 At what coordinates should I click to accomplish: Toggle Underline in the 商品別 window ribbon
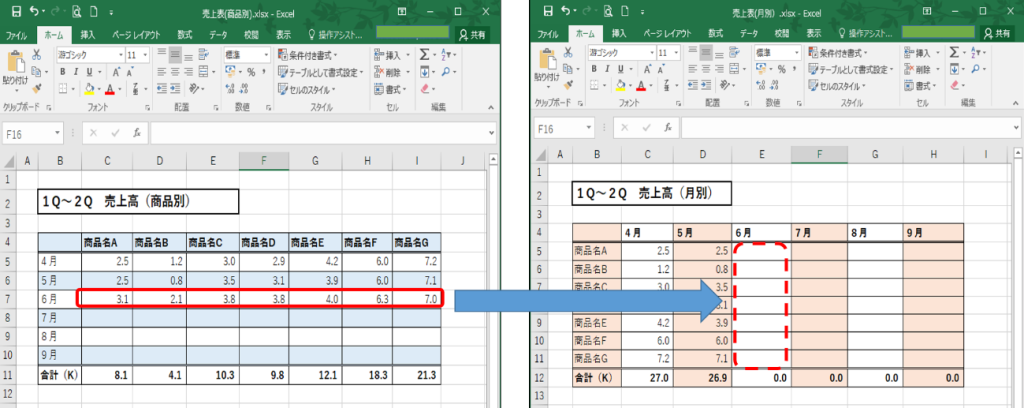[x=89, y=71]
